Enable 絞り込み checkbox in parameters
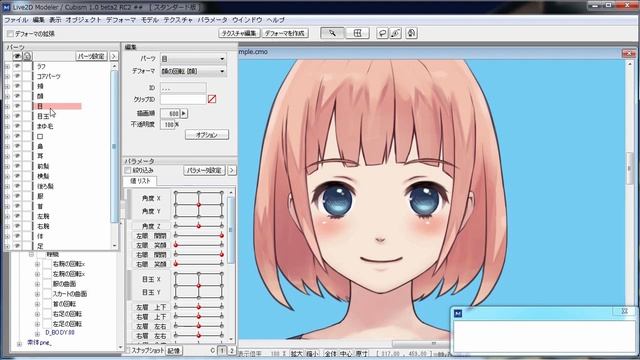 tap(128, 170)
